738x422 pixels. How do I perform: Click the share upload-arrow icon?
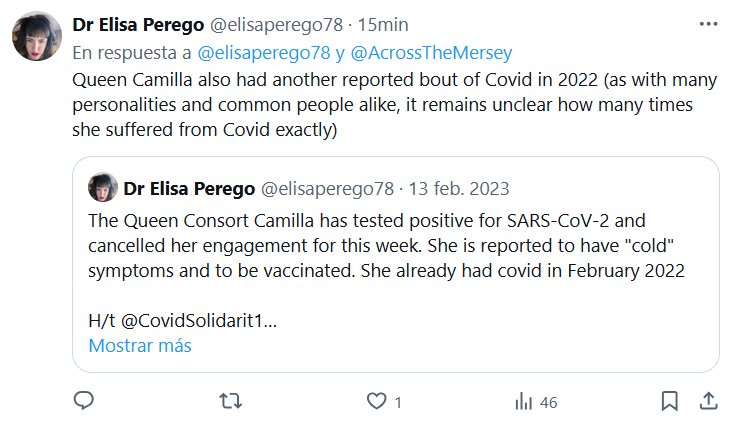tap(707, 401)
